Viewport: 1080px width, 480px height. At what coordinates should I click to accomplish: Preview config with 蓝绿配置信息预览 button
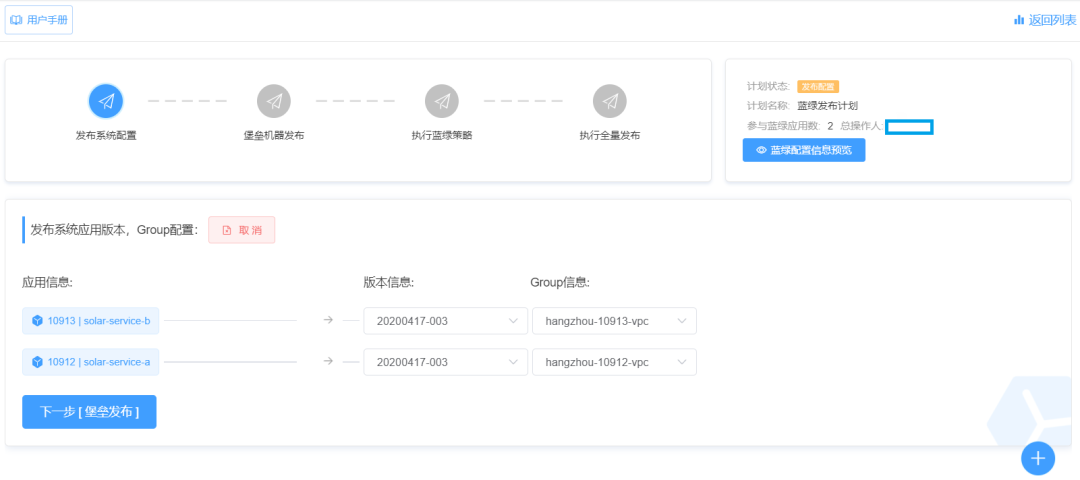(x=803, y=150)
